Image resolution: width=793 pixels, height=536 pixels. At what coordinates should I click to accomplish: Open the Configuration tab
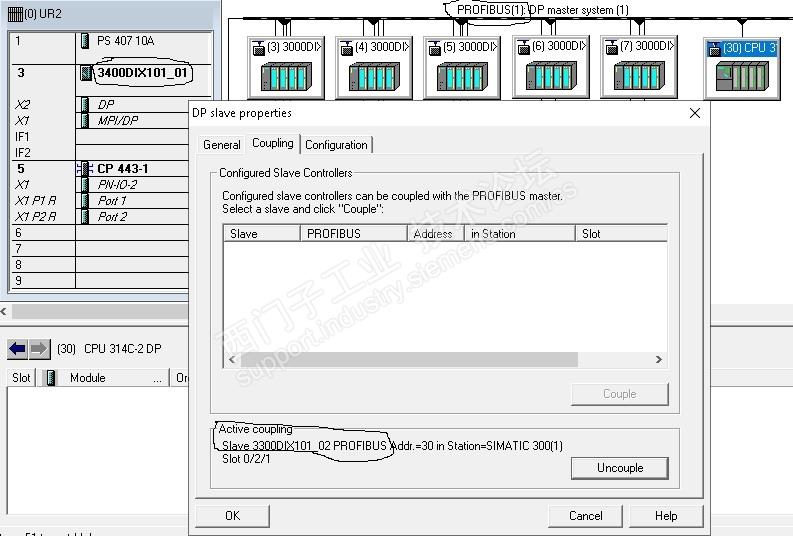[336, 145]
